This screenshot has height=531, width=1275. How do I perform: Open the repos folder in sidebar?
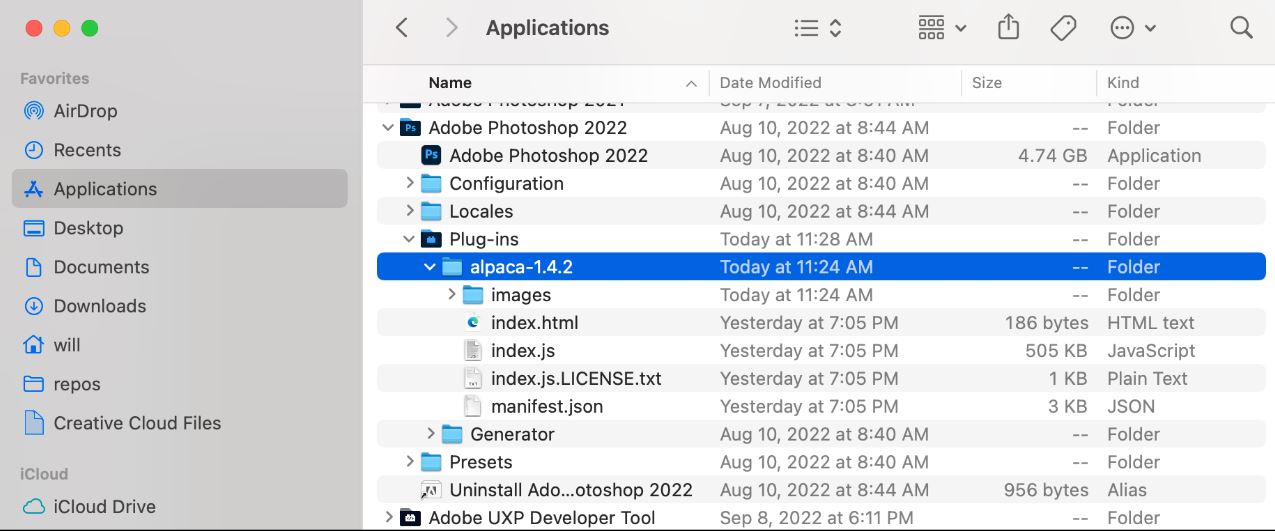pos(179,384)
